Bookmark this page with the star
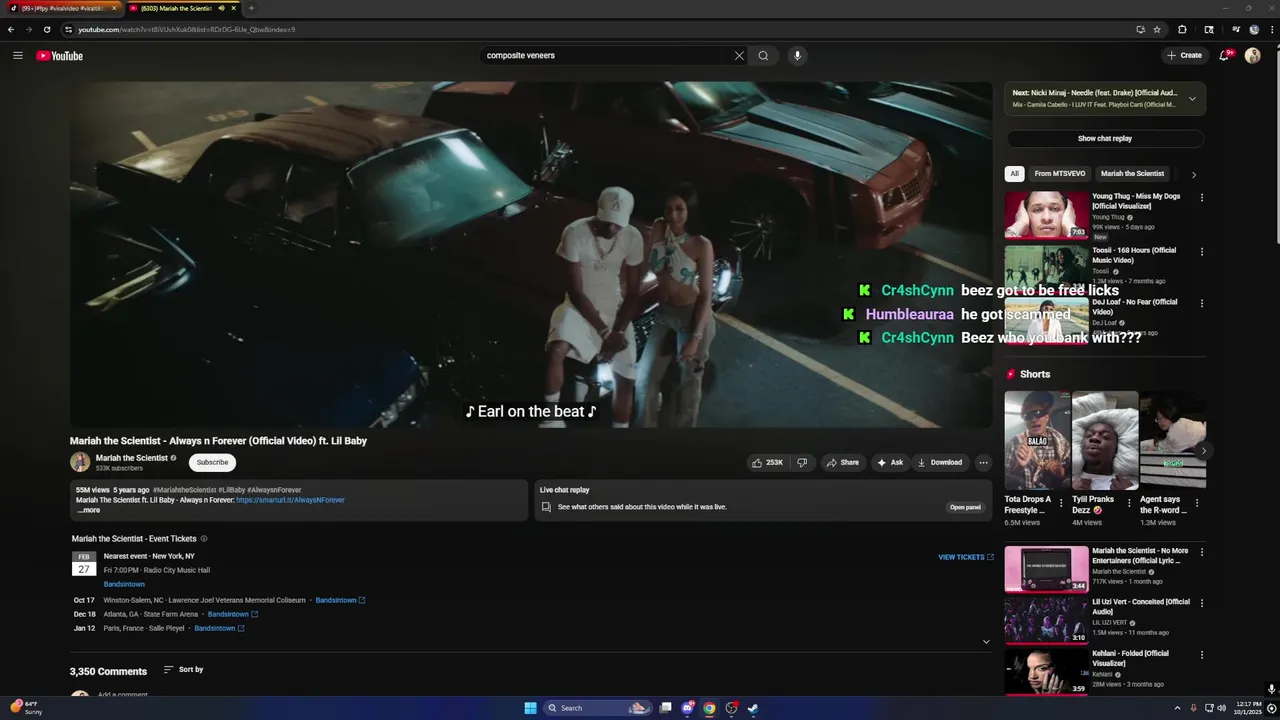The width and height of the screenshot is (1280, 720). tap(1157, 29)
